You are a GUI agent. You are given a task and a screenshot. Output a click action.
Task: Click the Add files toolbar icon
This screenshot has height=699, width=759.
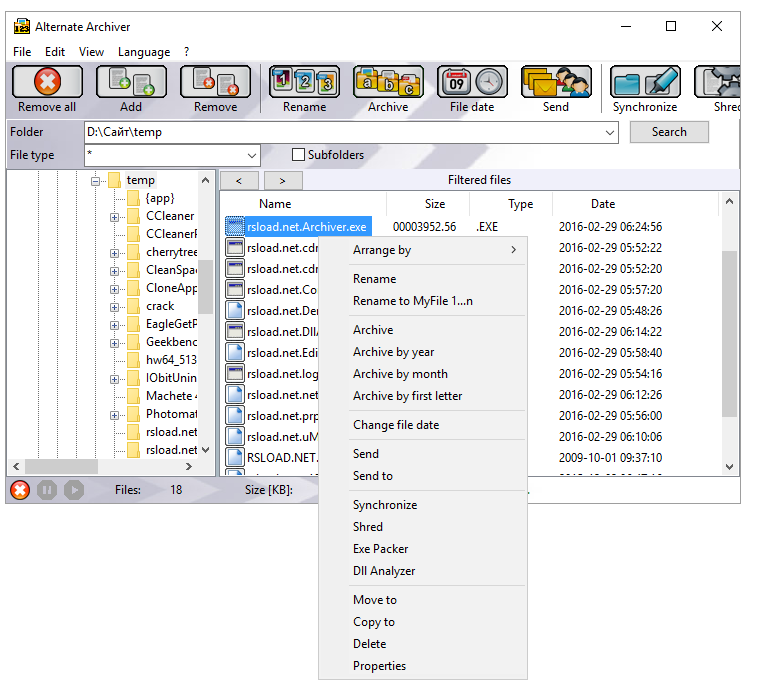131,82
